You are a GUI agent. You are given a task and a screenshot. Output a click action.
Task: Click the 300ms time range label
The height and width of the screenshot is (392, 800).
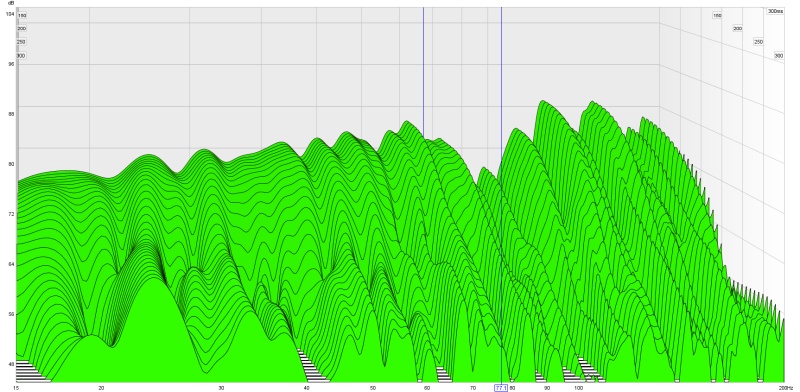pyautogui.click(x=775, y=11)
